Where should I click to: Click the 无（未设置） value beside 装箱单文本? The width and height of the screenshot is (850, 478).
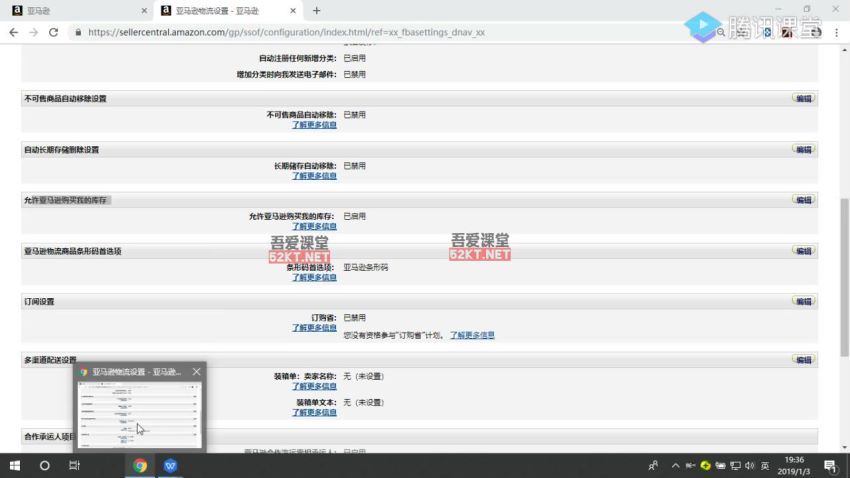364,403
